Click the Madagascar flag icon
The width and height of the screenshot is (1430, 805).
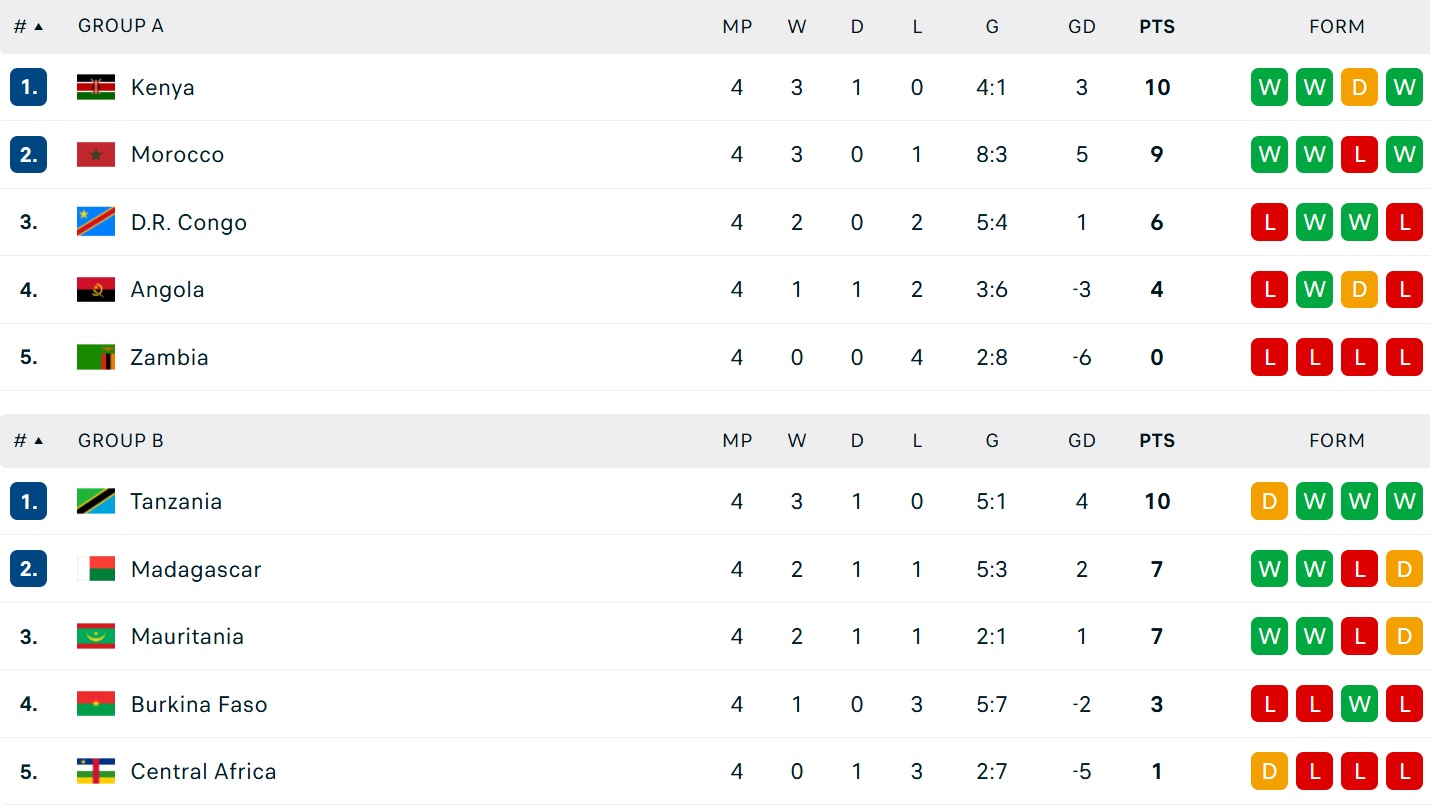(96, 569)
